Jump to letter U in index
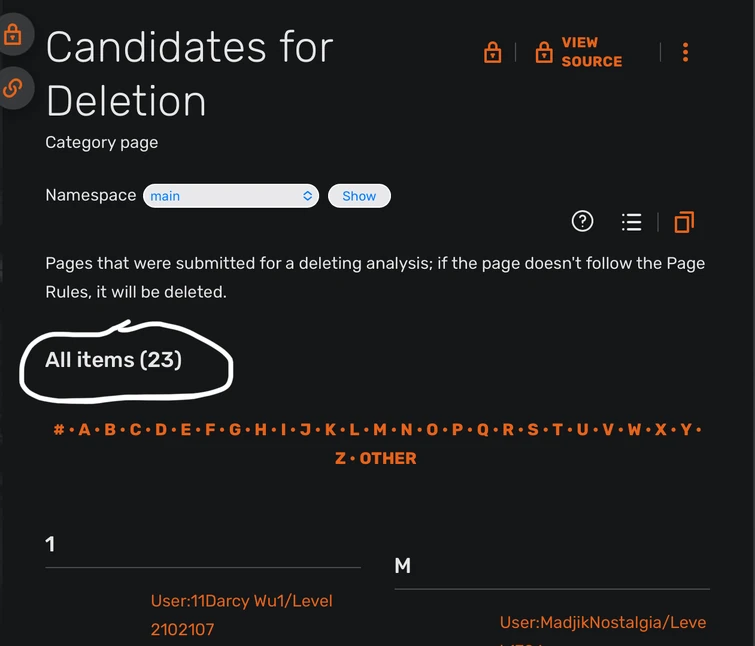The image size is (755, 646). coord(583,430)
